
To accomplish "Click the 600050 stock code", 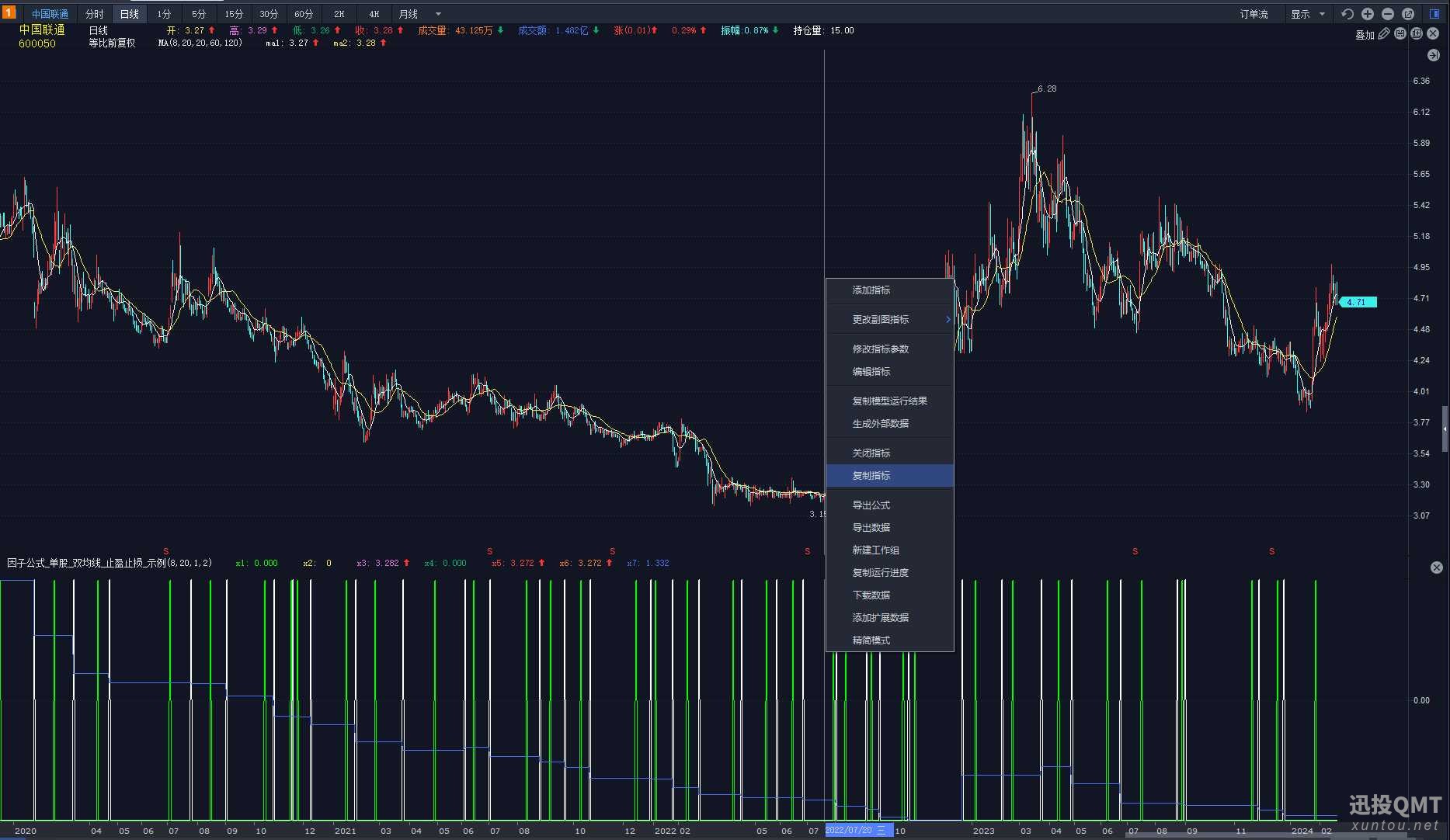I will pyautogui.click(x=37, y=44).
